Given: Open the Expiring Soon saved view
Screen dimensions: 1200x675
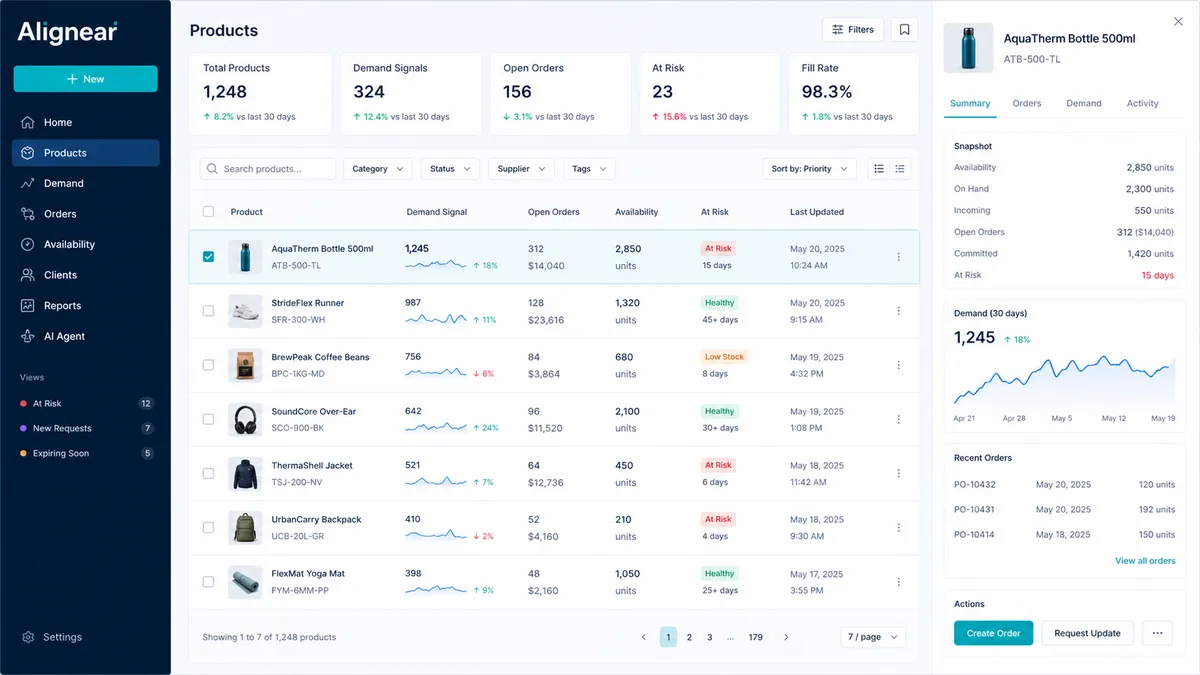Looking at the screenshot, I should pyautogui.click(x=85, y=453).
